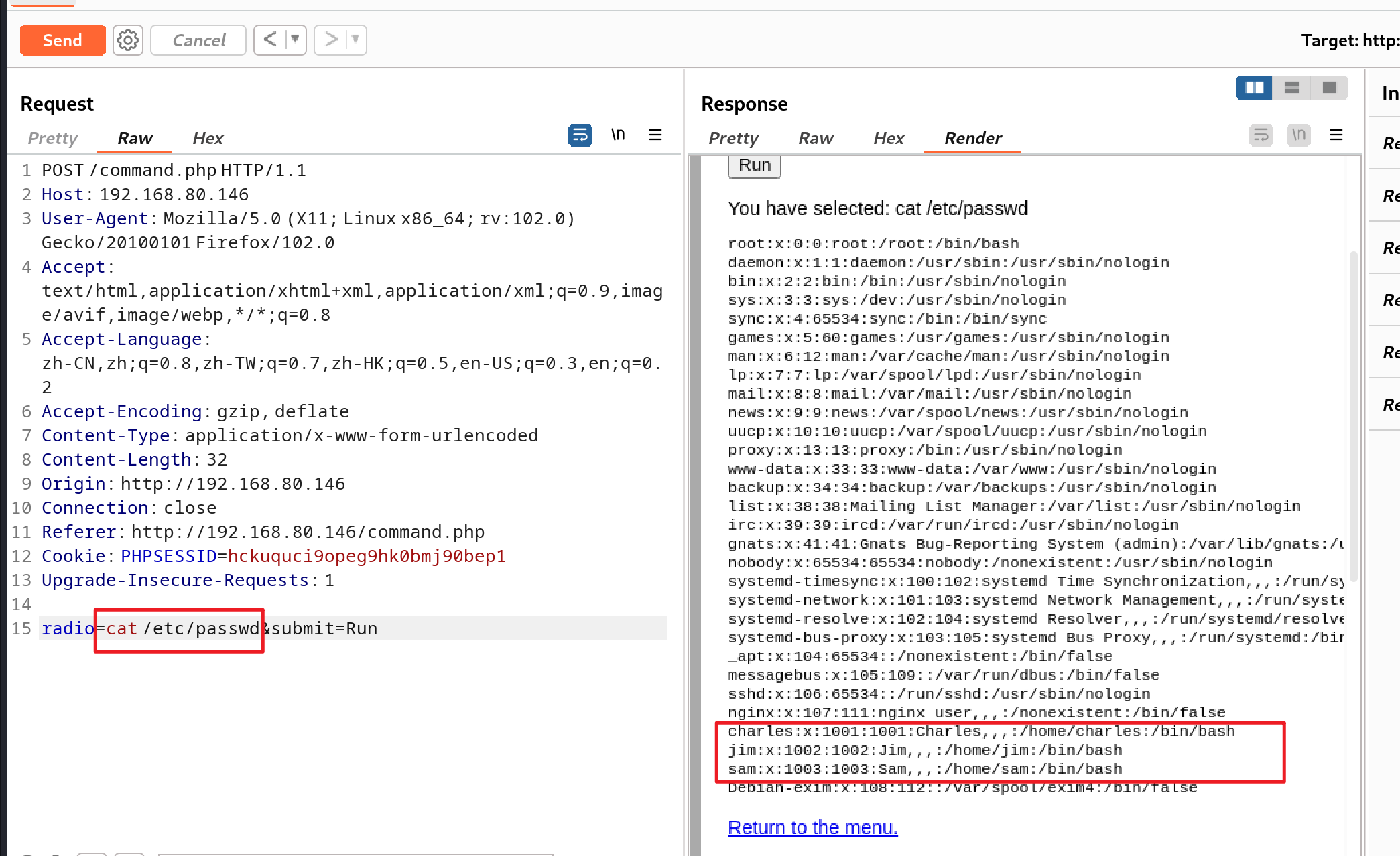Open the Response panel hamburger menu
1400x856 pixels.
[x=1336, y=135]
